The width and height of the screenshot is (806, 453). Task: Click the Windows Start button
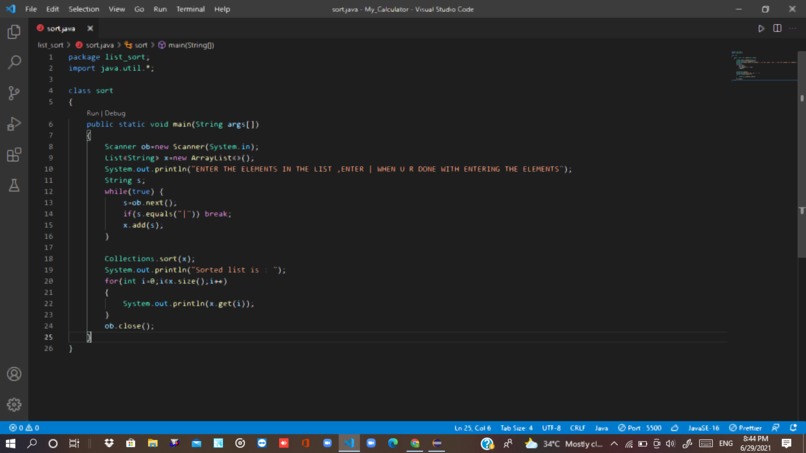point(10,443)
